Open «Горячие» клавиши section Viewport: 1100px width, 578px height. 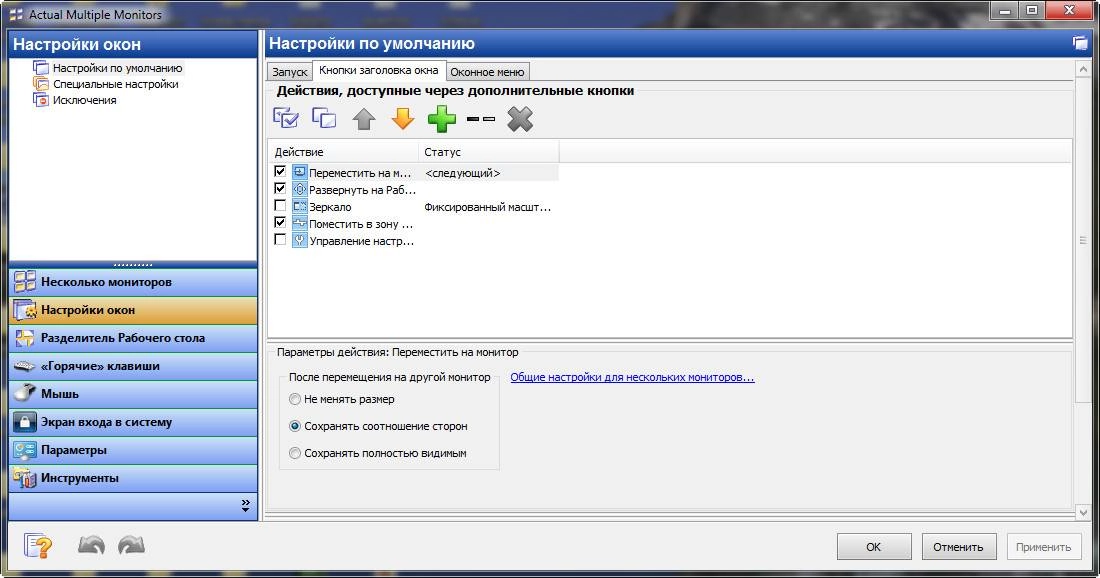(133, 366)
